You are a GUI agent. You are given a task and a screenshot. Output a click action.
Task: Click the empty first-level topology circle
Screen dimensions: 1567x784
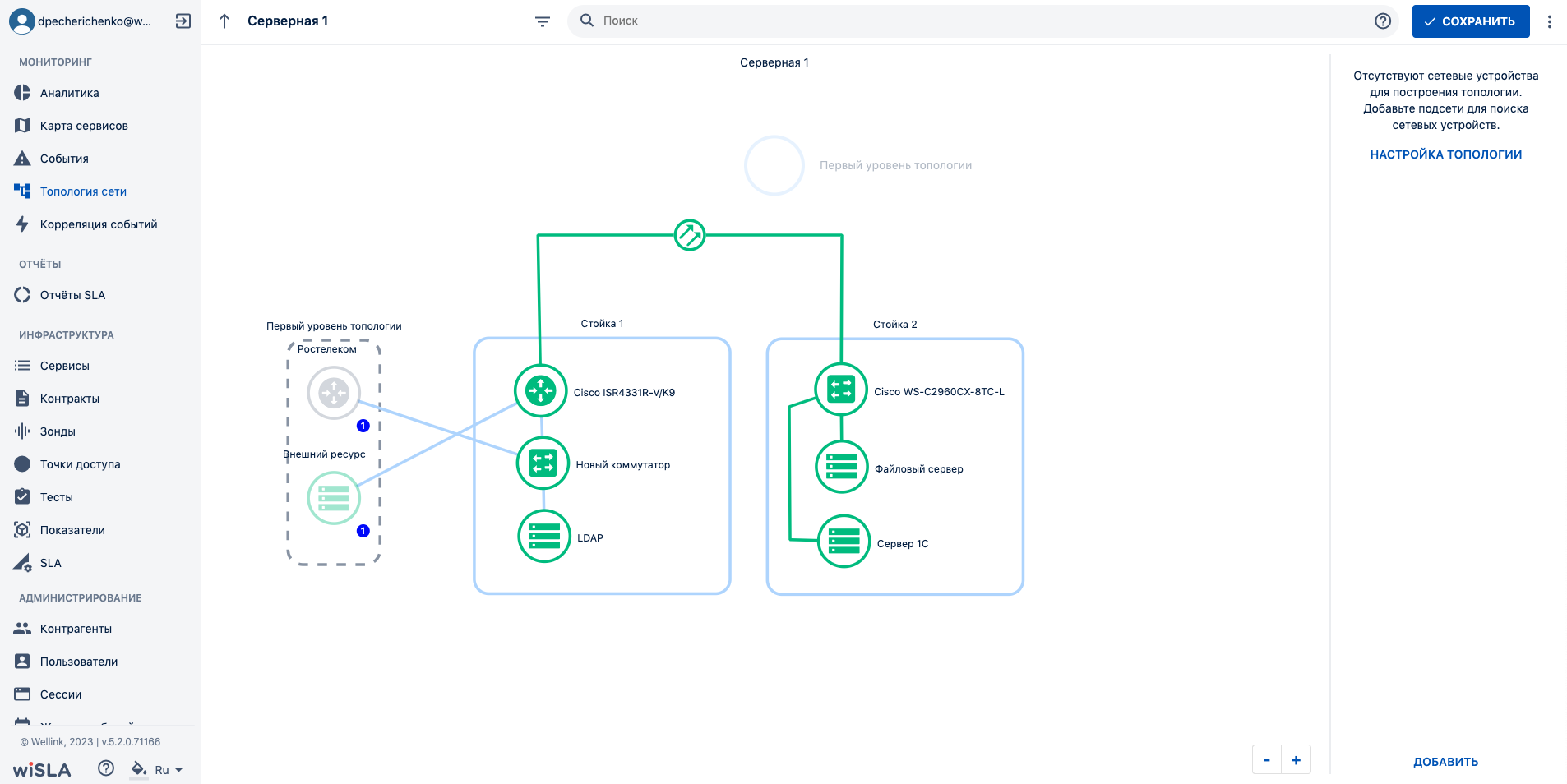point(774,165)
